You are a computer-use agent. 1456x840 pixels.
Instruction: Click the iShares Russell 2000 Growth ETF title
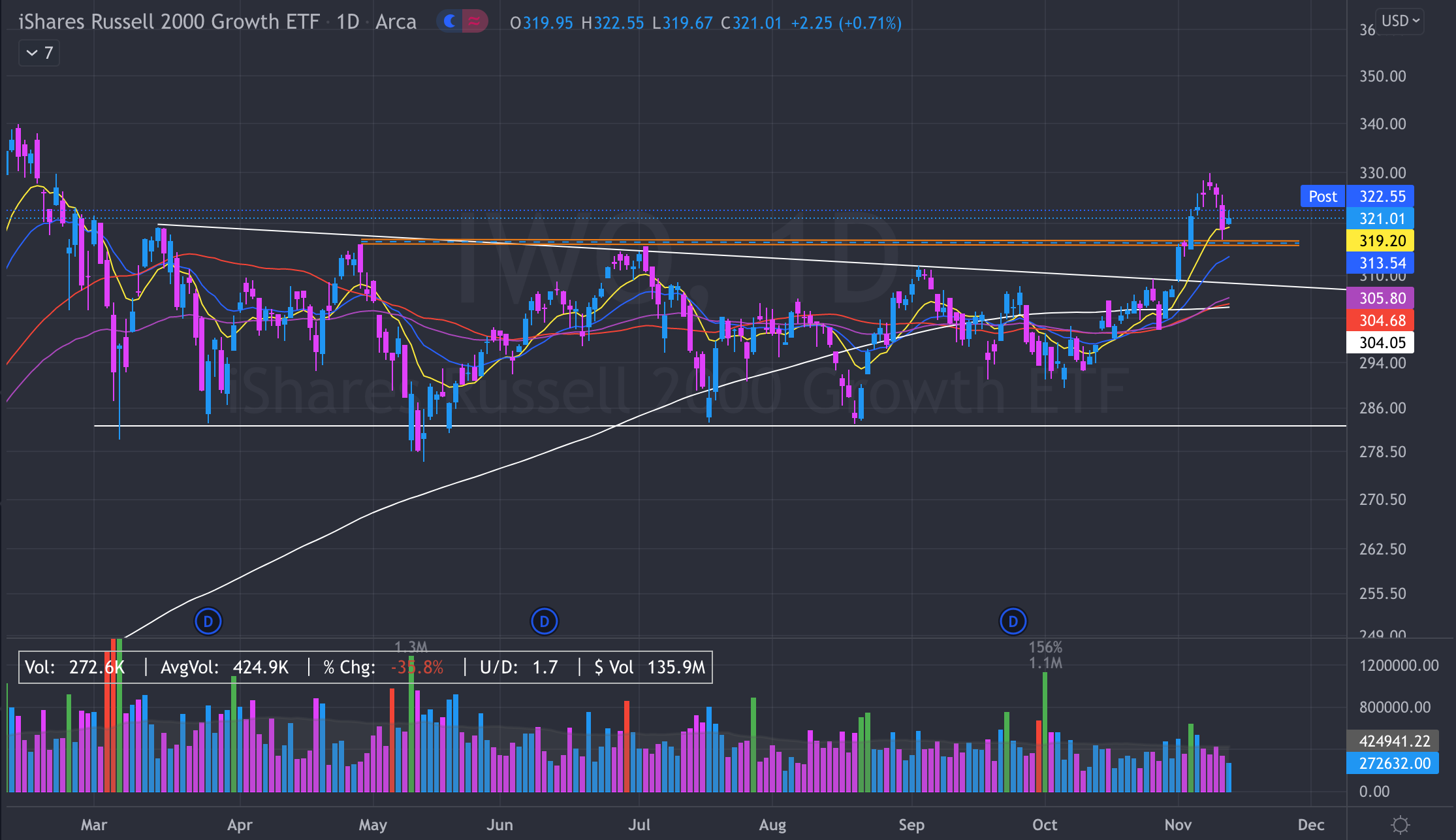[x=168, y=22]
